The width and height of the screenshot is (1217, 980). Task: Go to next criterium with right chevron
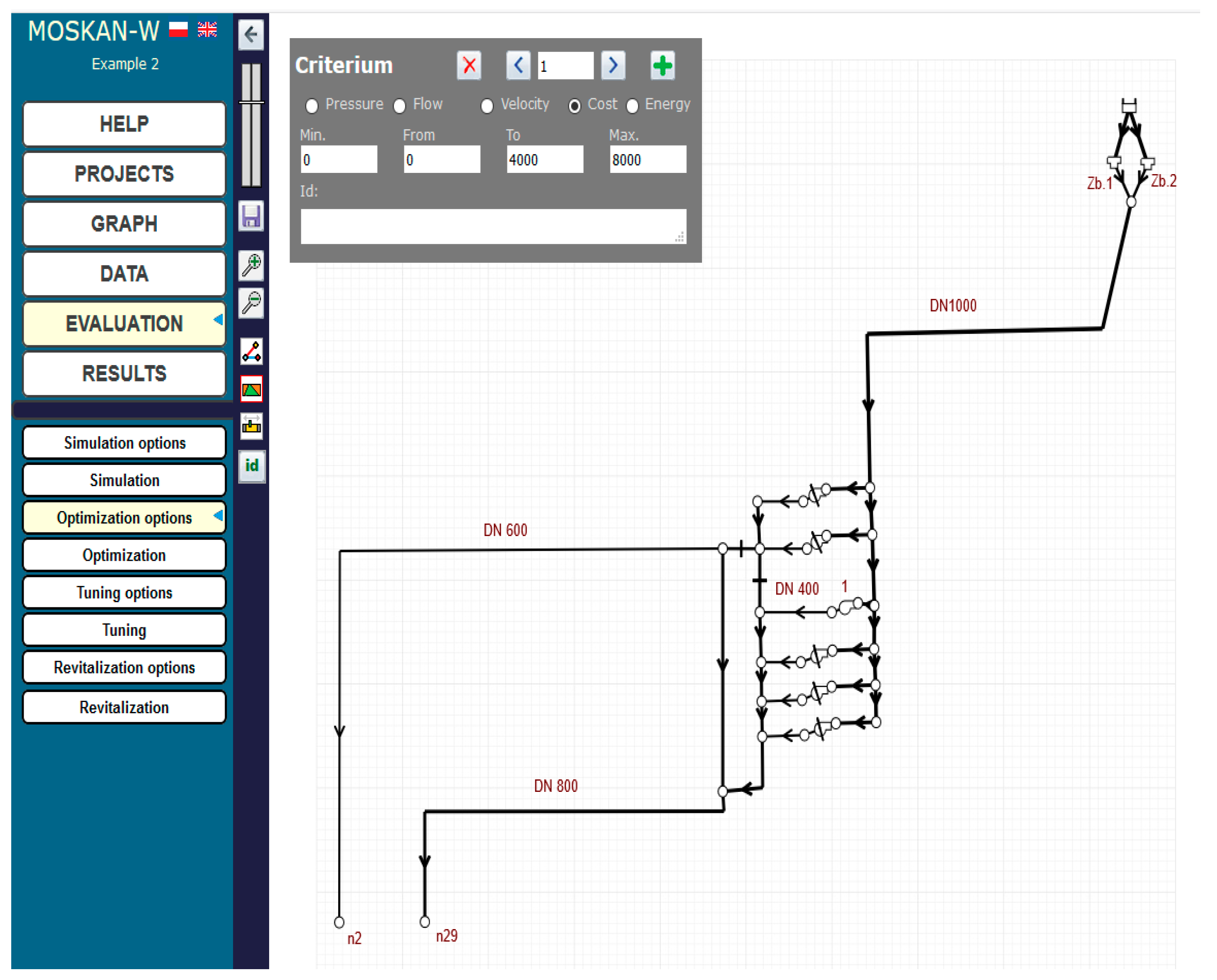pyautogui.click(x=613, y=65)
